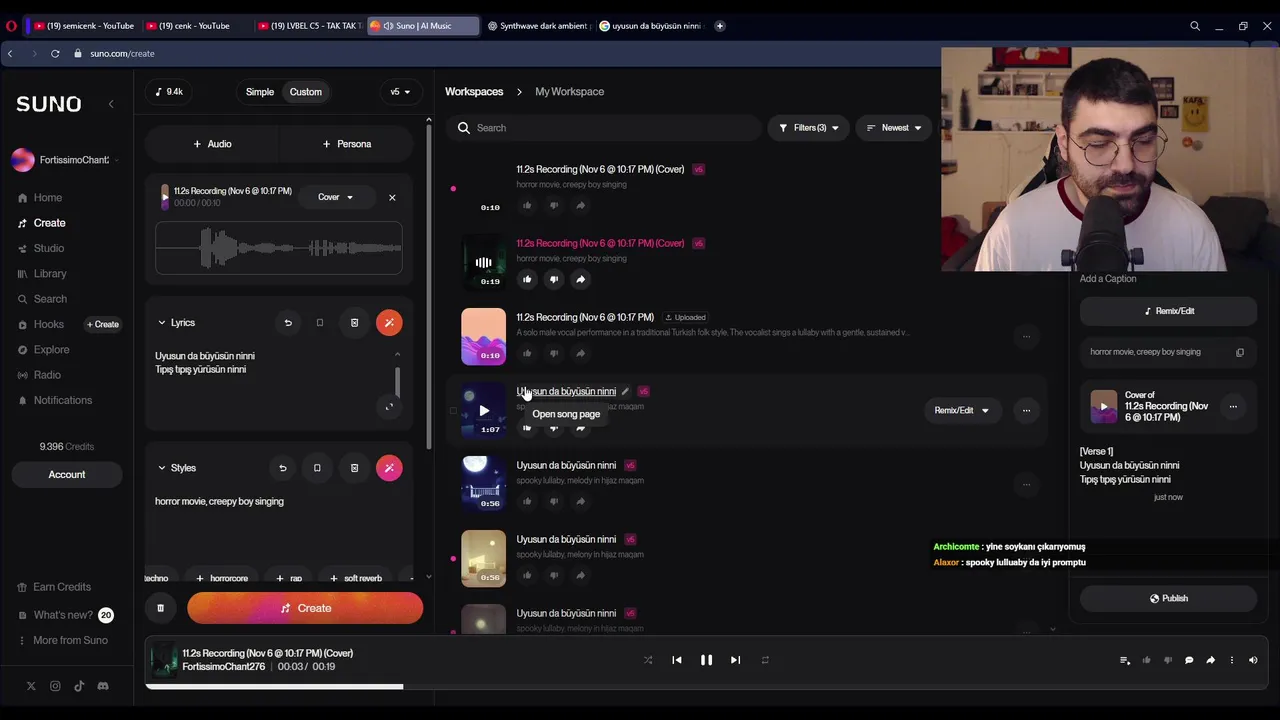Switch to Simple creation mode
The image size is (1280, 720).
260,92
